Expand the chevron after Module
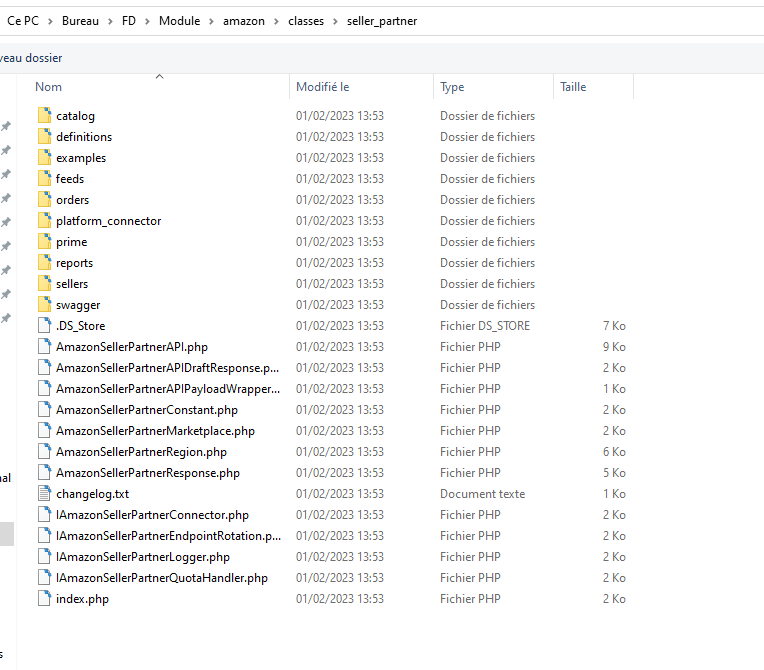Viewport: 764px width, 670px height. pyautogui.click(x=211, y=21)
